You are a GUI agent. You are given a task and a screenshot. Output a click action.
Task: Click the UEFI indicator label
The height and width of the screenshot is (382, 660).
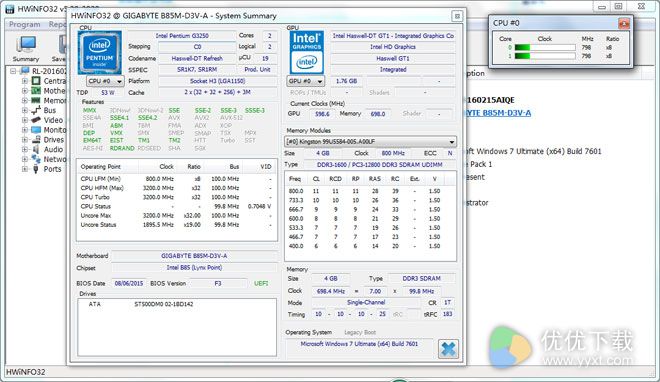click(x=261, y=284)
